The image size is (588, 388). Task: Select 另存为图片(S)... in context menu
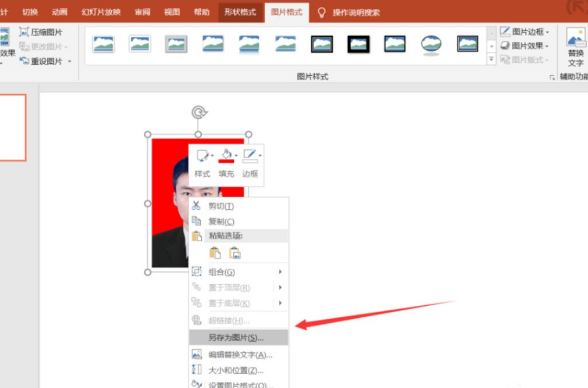(x=239, y=337)
